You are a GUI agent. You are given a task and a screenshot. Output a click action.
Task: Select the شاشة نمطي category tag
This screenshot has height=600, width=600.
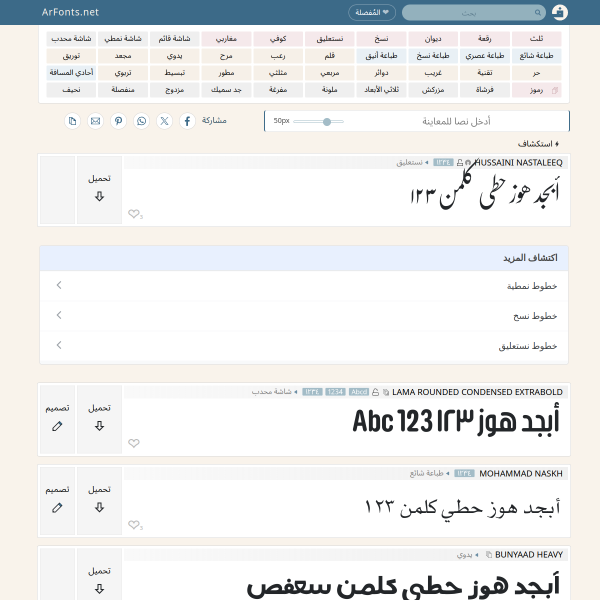tap(123, 39)
